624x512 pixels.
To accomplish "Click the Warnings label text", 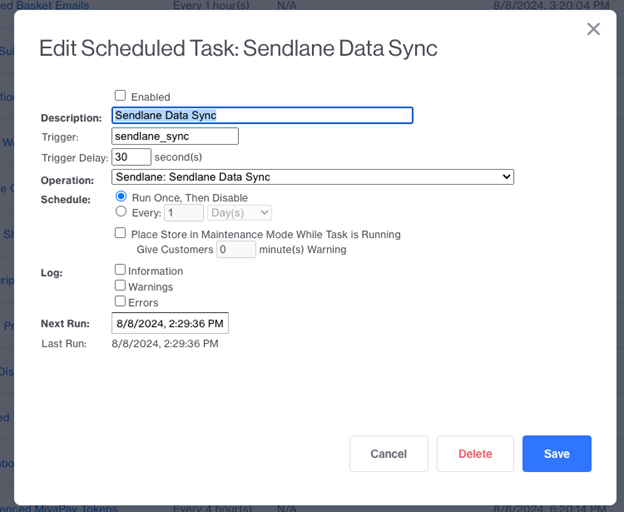I will coord(150,287).
